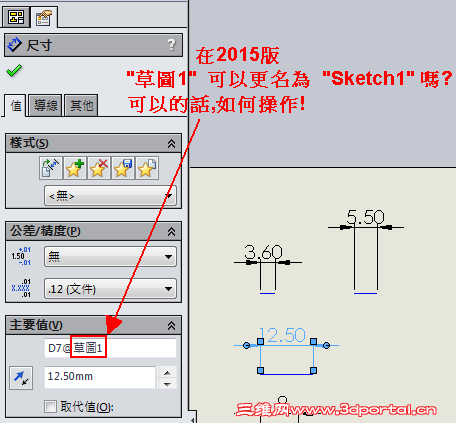Click the tolerance type icon 1.50 ±.01

[21, 256]
